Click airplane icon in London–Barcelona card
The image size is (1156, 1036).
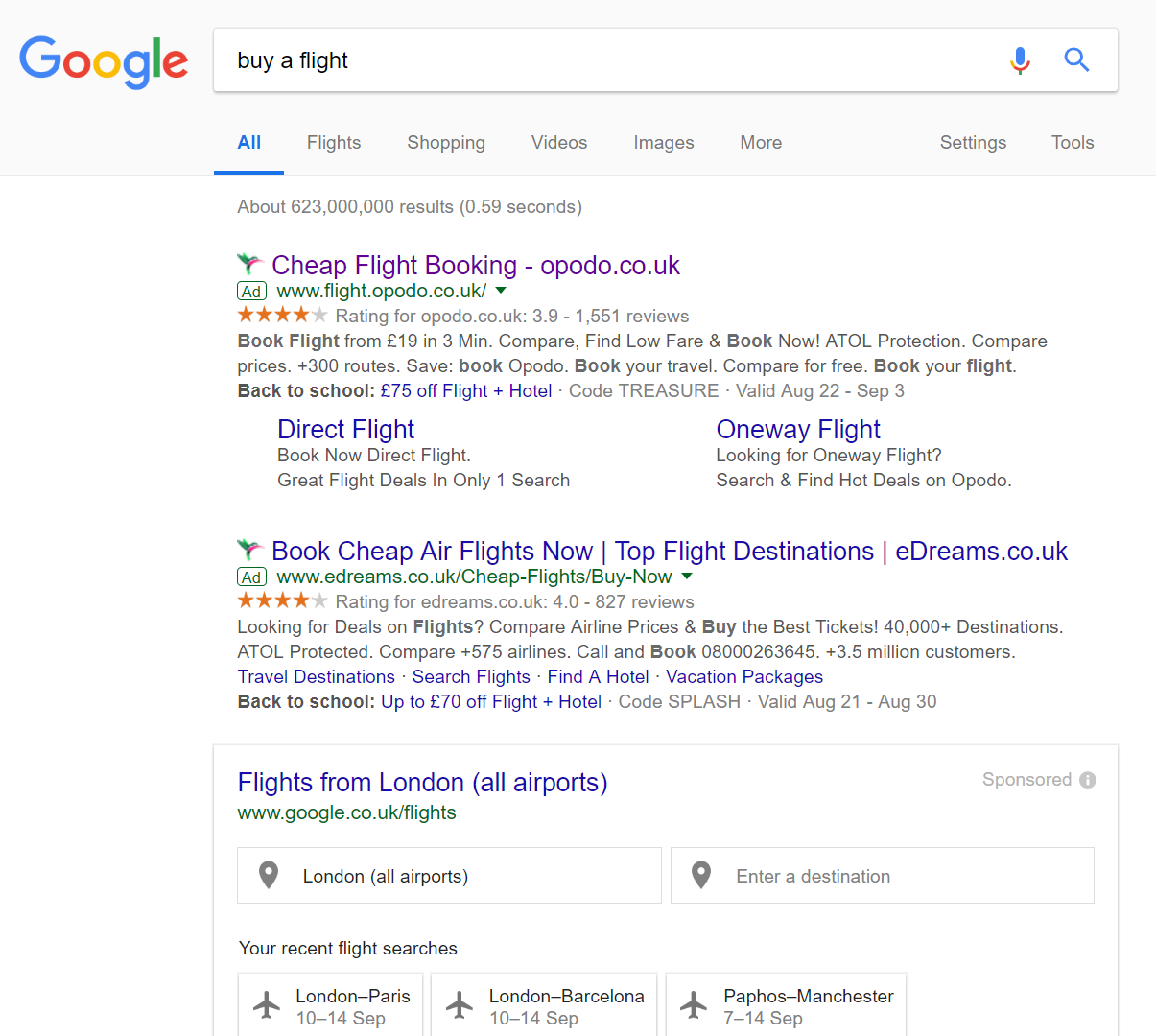(x=460, y=1005)
